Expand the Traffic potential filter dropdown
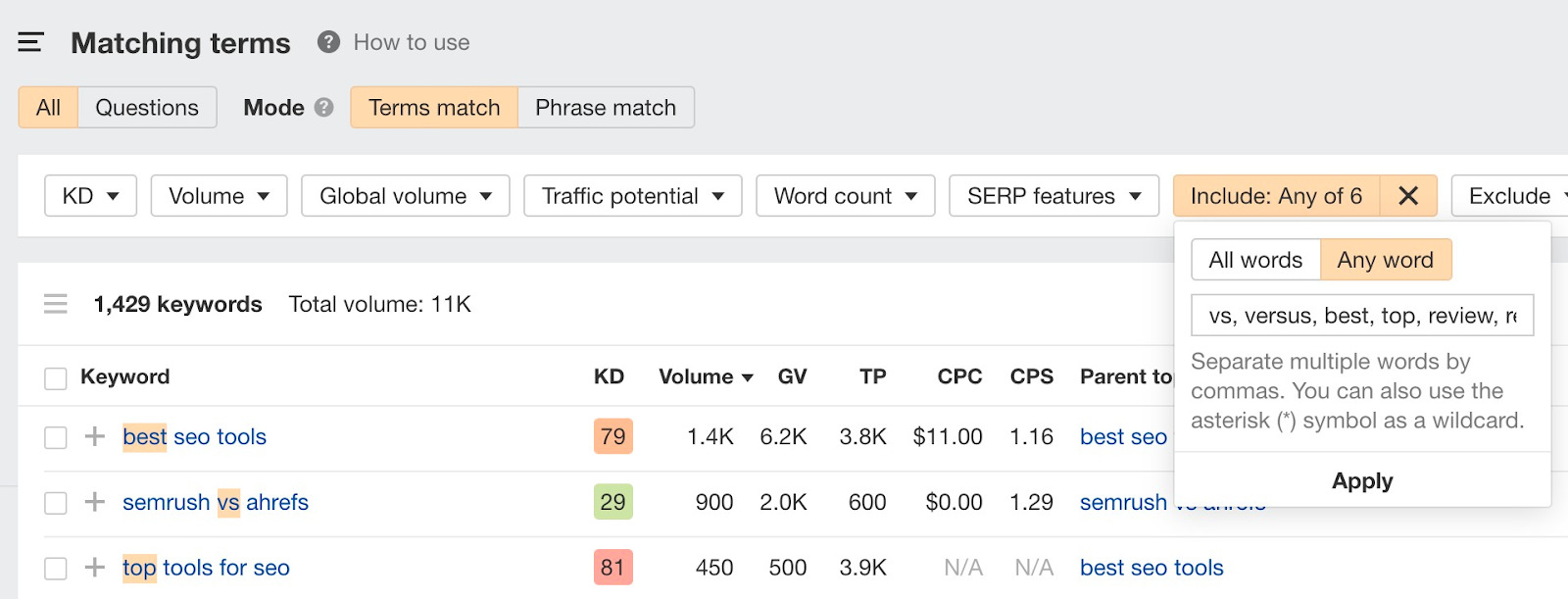This screenshot has height=599, width=1568. click(x=632, y=196)
